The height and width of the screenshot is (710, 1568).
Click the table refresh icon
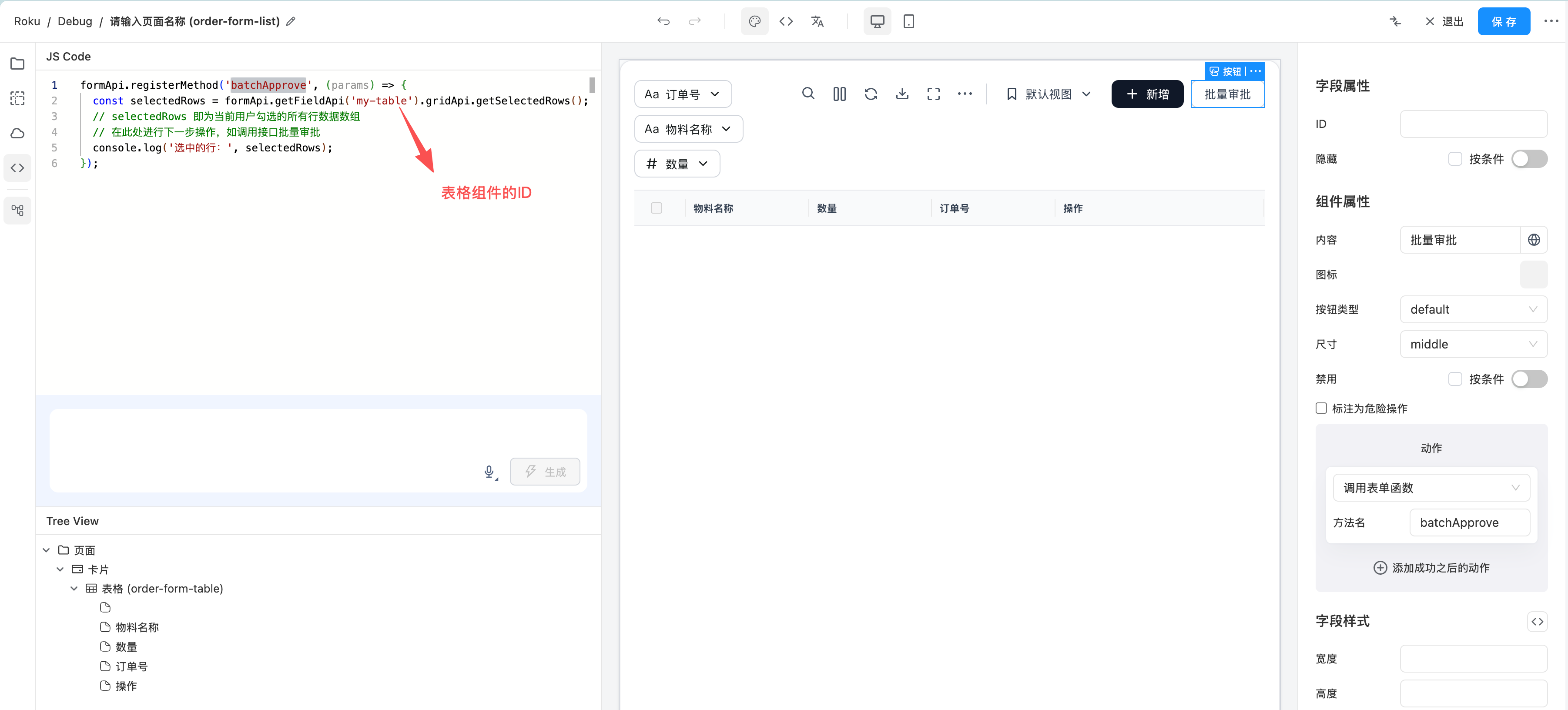[x=871, y=94]
